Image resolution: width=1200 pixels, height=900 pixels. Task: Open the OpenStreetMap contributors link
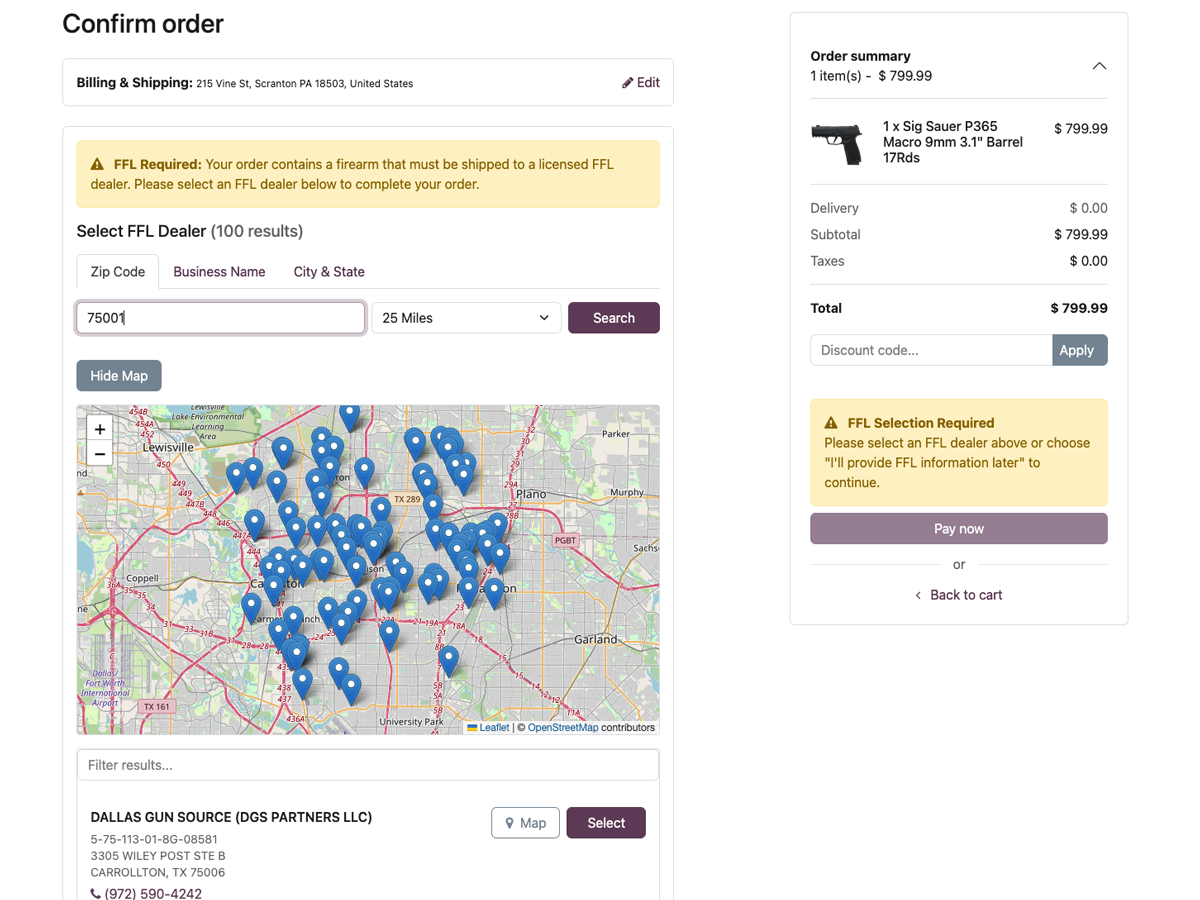(562, 727)
